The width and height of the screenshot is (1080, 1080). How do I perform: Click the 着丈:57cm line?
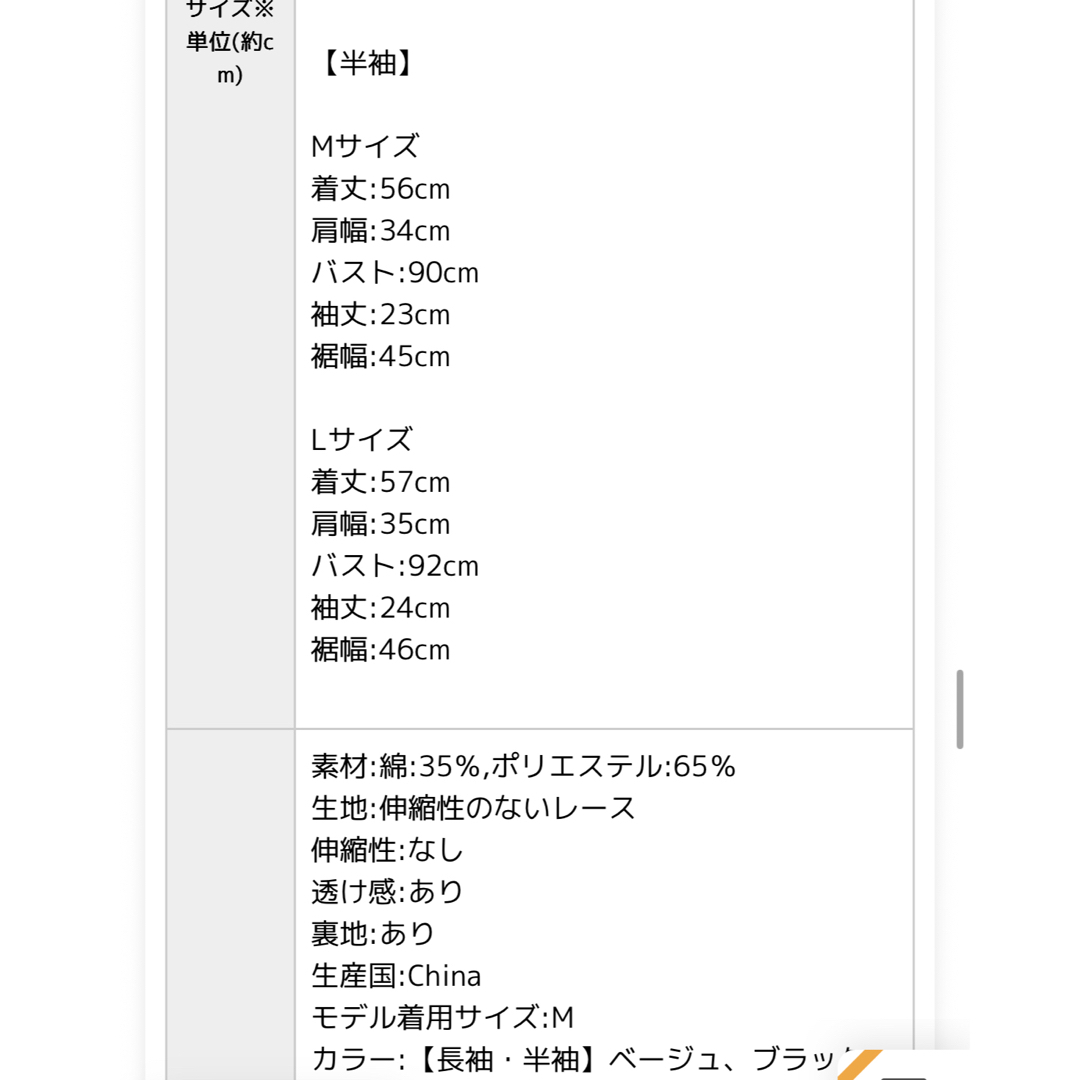(x=380, y=482)
